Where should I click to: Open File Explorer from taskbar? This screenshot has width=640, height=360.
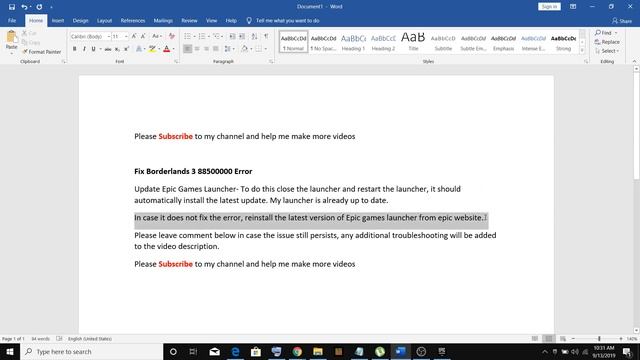[x=318, y=351]
